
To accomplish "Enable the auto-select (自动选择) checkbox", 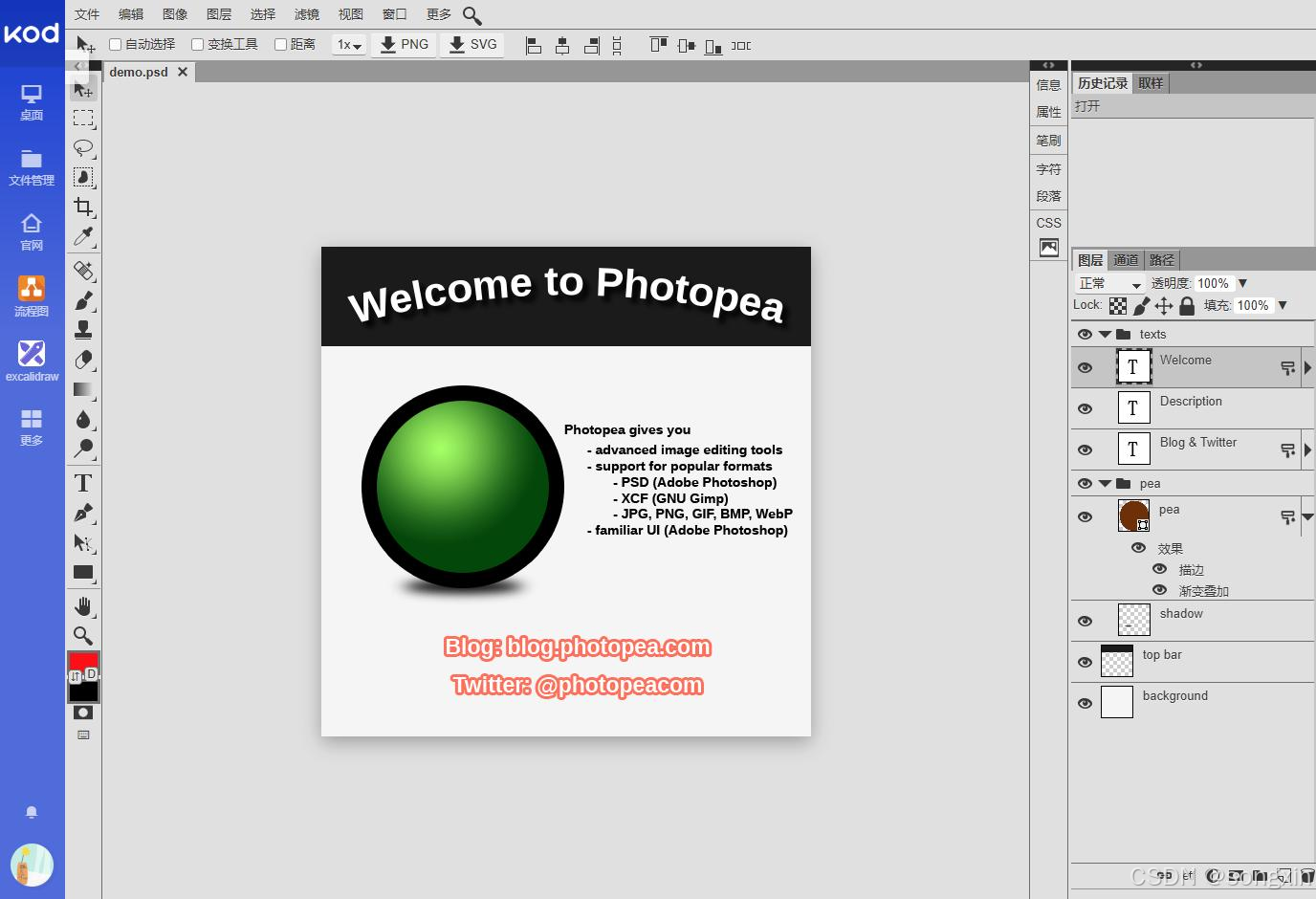I will [x=115, y=44].
